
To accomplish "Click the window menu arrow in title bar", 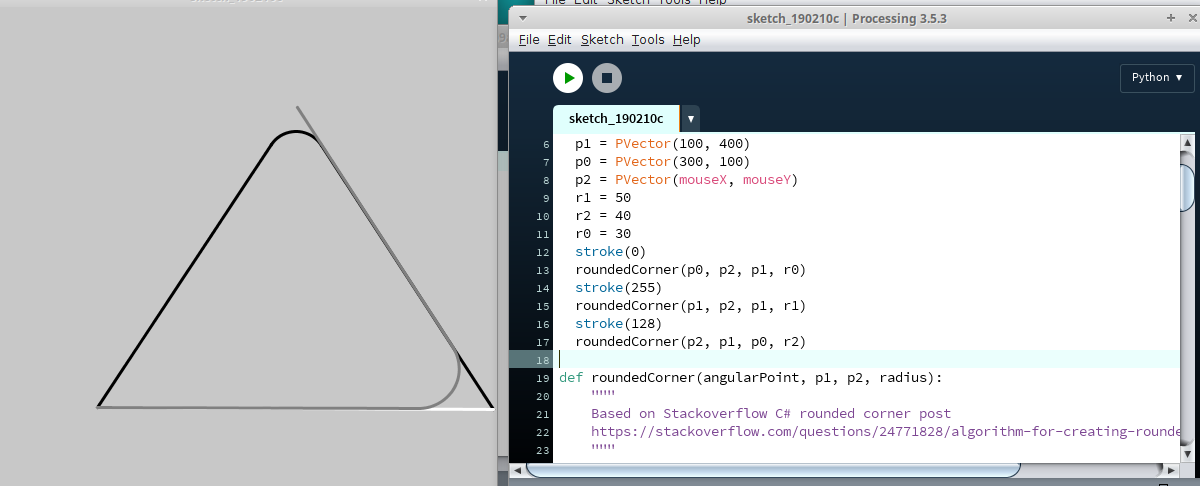I will click(524, 18).
